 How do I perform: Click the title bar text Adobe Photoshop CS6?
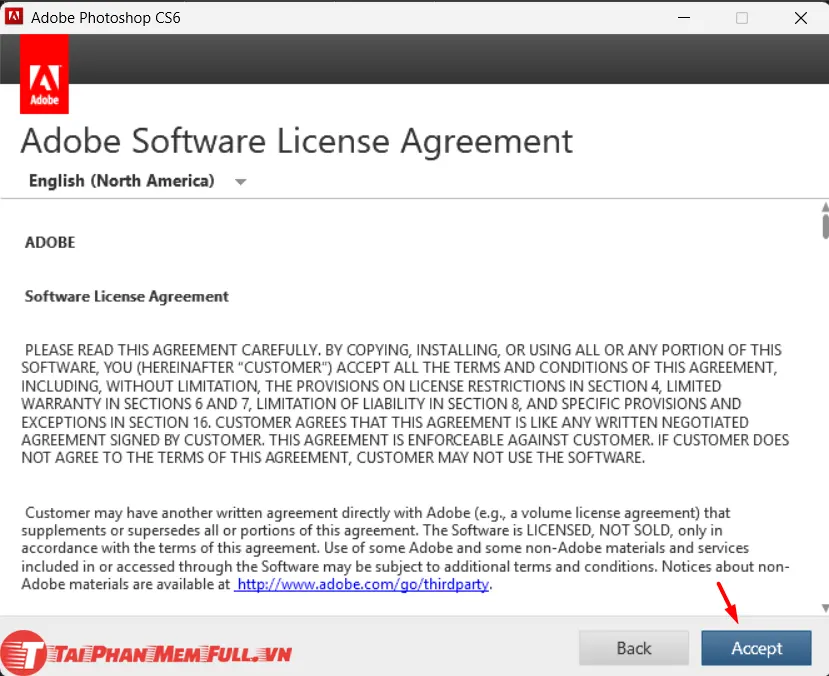[x=104, y=17]
